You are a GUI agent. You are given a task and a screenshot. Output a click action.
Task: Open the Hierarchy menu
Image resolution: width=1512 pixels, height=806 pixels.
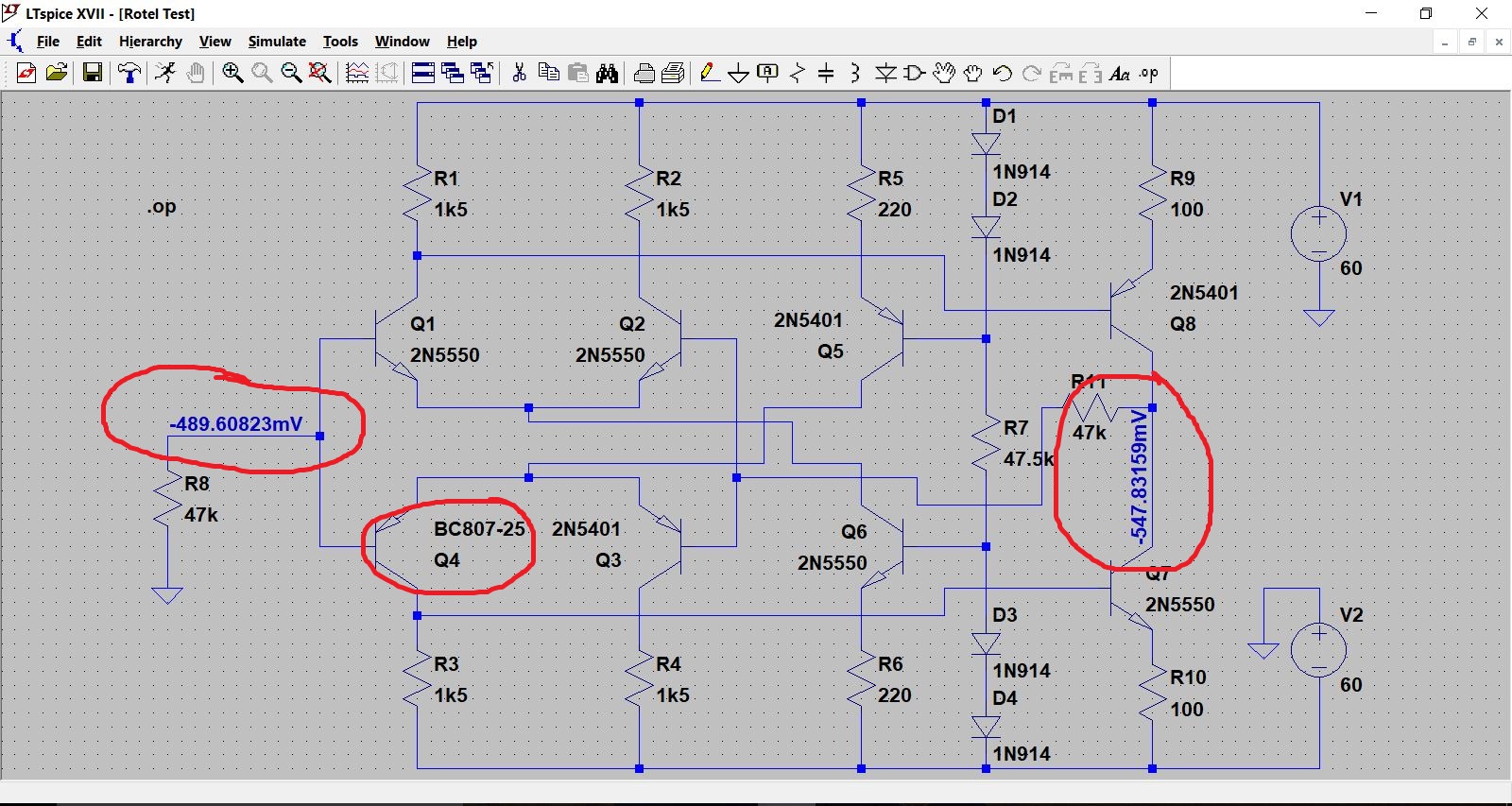click(150, 42)
